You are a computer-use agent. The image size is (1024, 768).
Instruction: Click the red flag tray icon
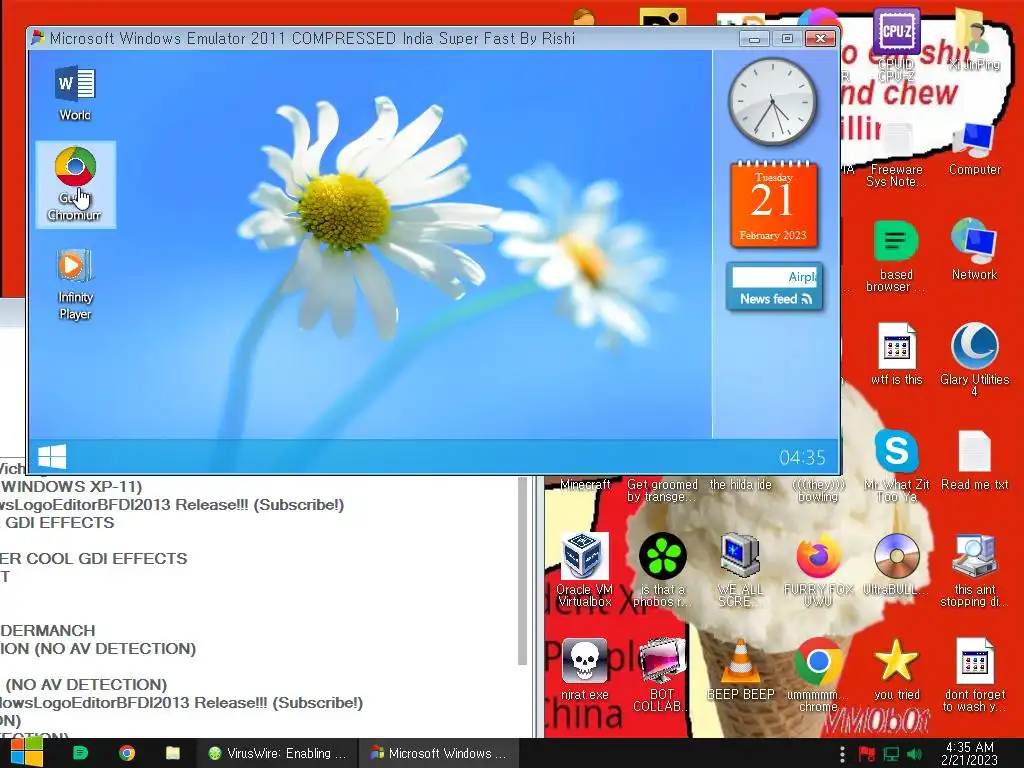[867, 754]
